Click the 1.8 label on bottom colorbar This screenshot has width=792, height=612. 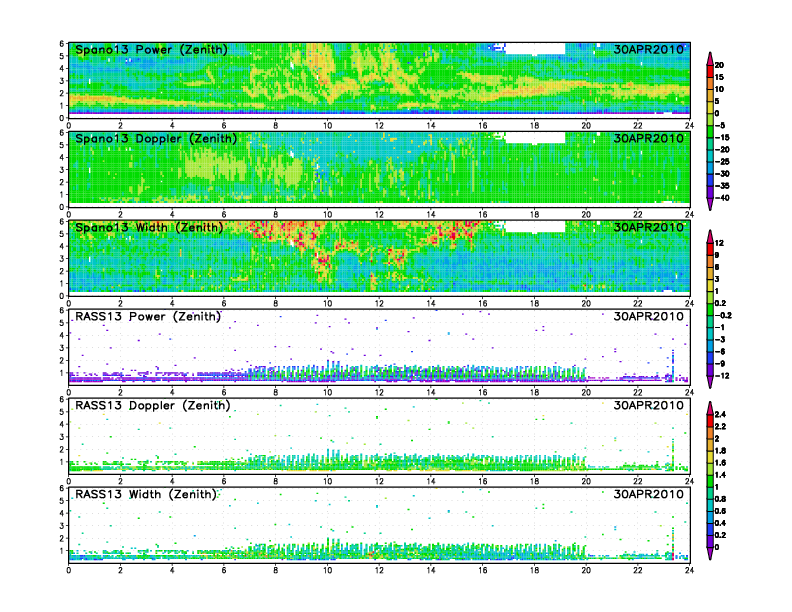click(x=720, y=450)
